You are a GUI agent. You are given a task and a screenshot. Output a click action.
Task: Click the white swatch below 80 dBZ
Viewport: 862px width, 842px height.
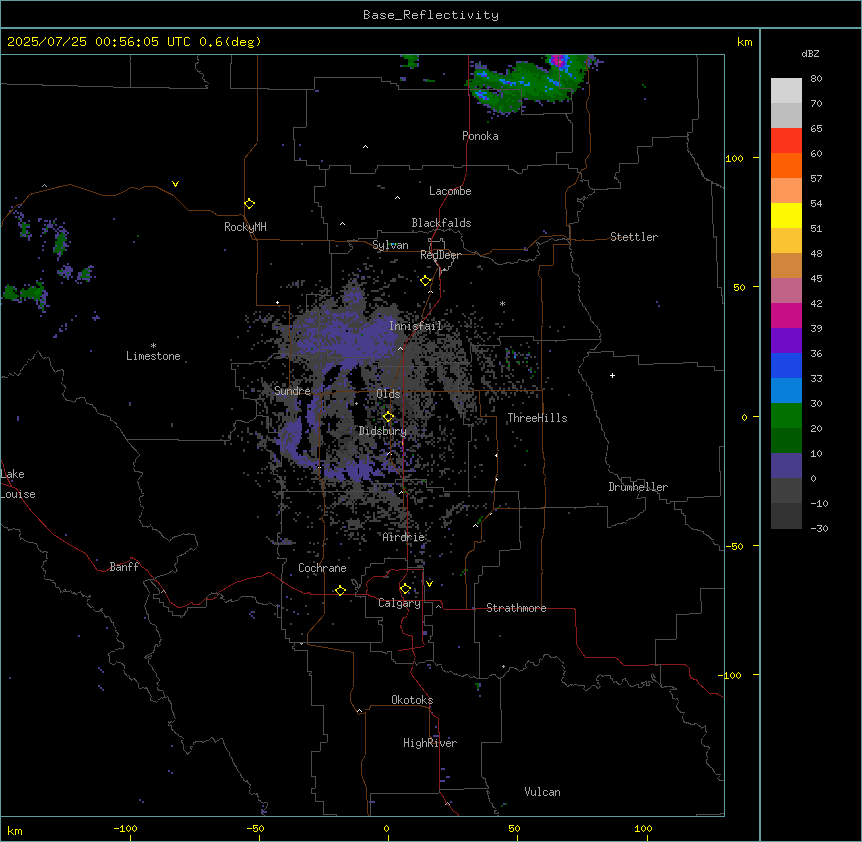[786, 91]
